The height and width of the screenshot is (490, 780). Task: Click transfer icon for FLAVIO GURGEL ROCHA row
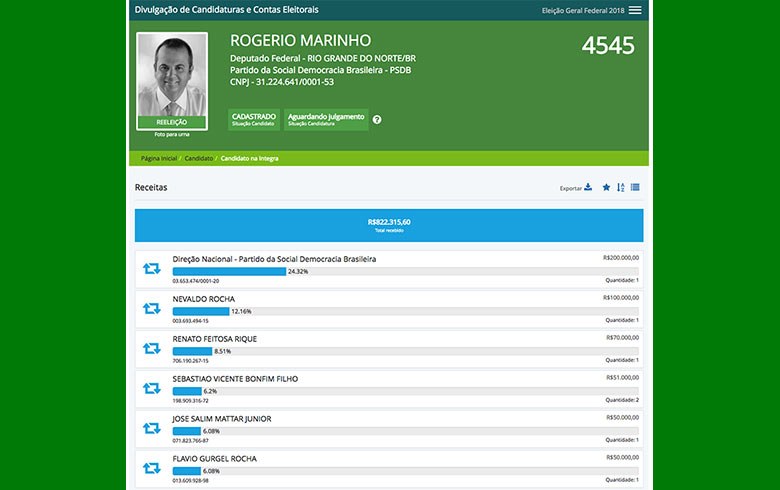tap(152, 468)
